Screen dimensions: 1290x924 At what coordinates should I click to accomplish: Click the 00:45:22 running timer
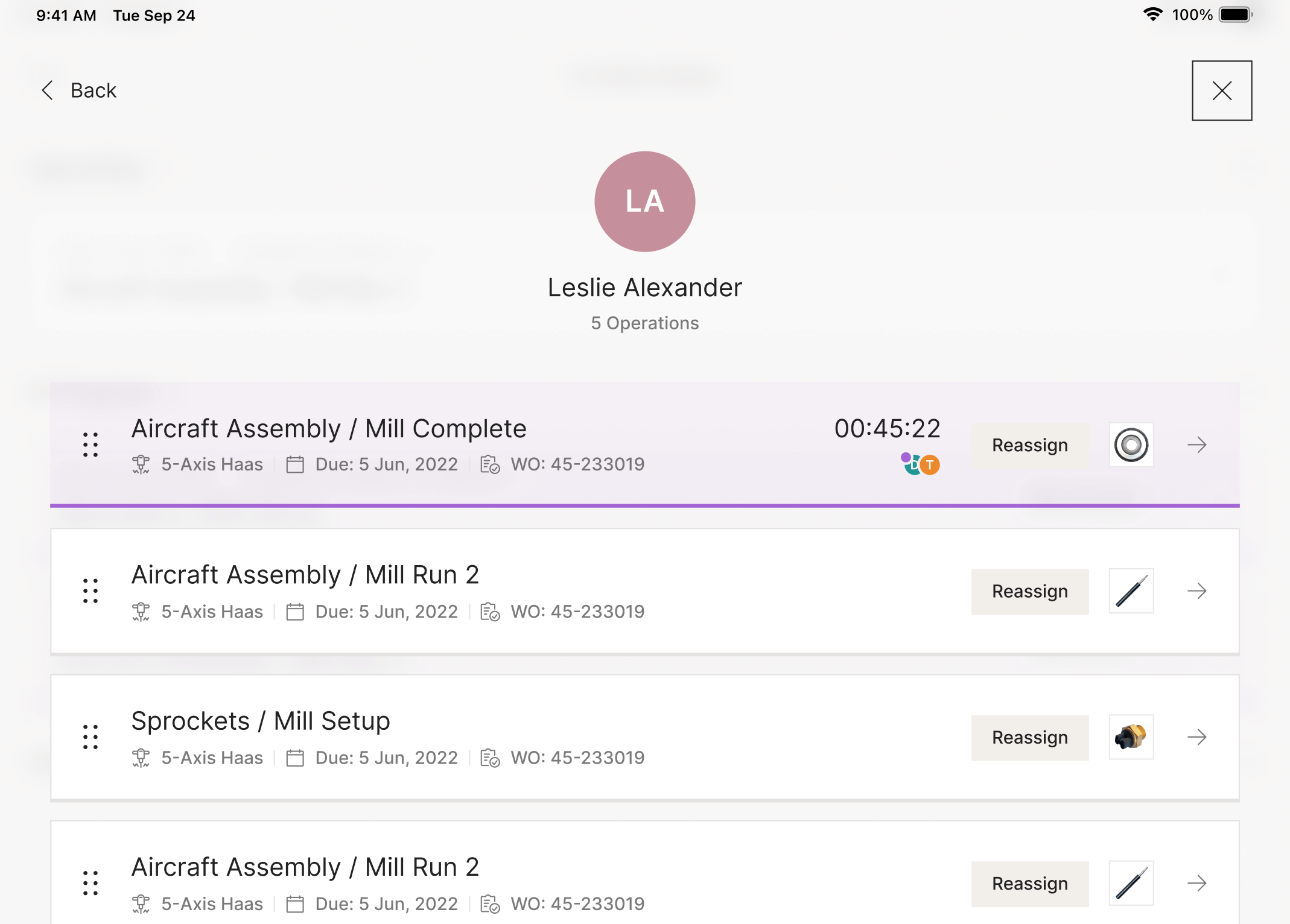[887, 429]
